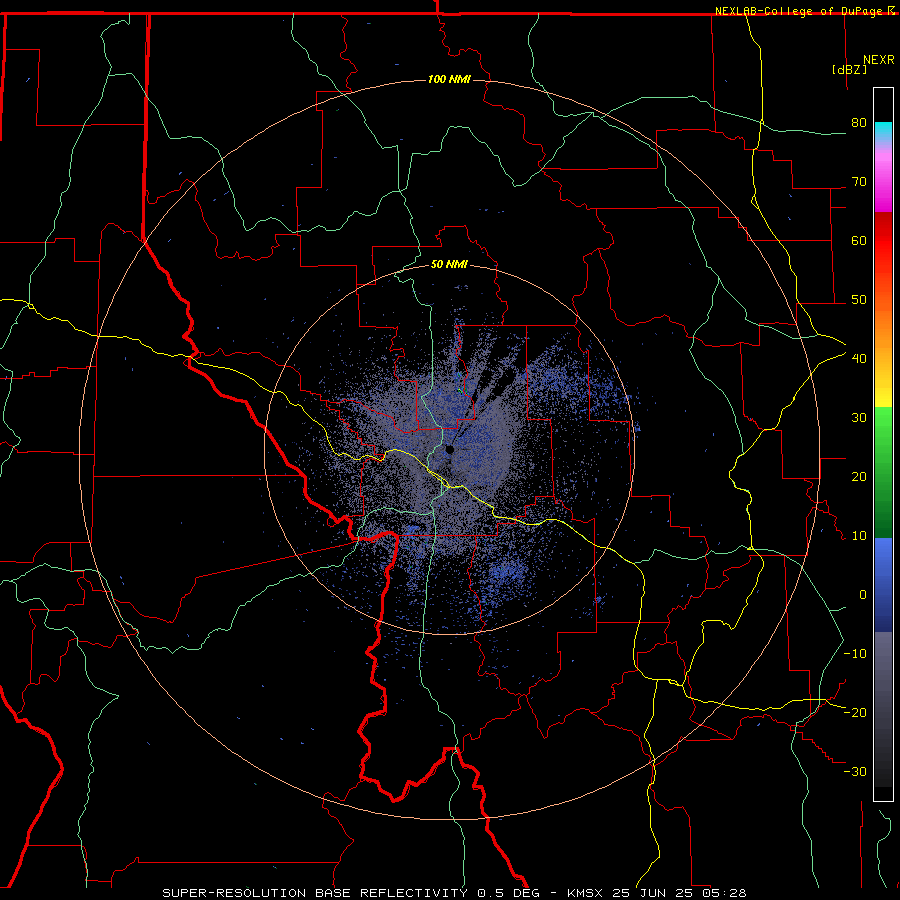The height and width of the screenshot is (900, 900).
Task: Click the 20 value on the dBZ scale
Action: (x=859, y=477)
